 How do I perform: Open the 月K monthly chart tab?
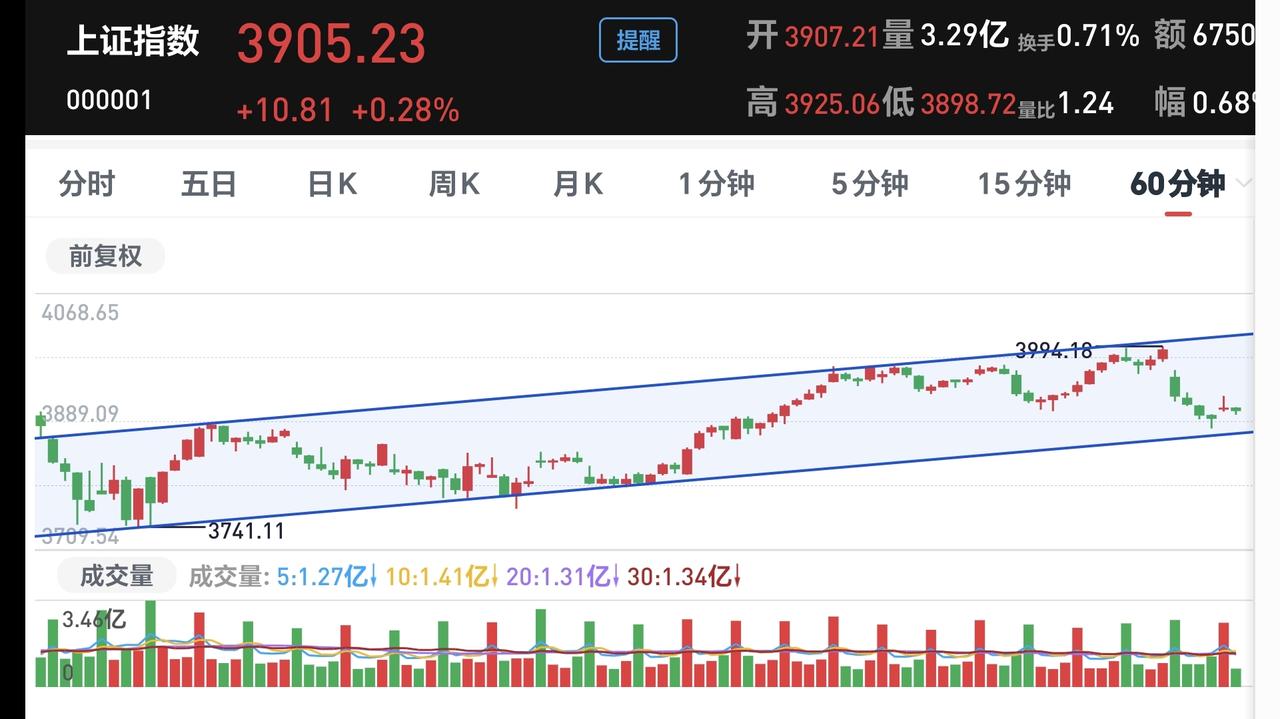[578, 184]
